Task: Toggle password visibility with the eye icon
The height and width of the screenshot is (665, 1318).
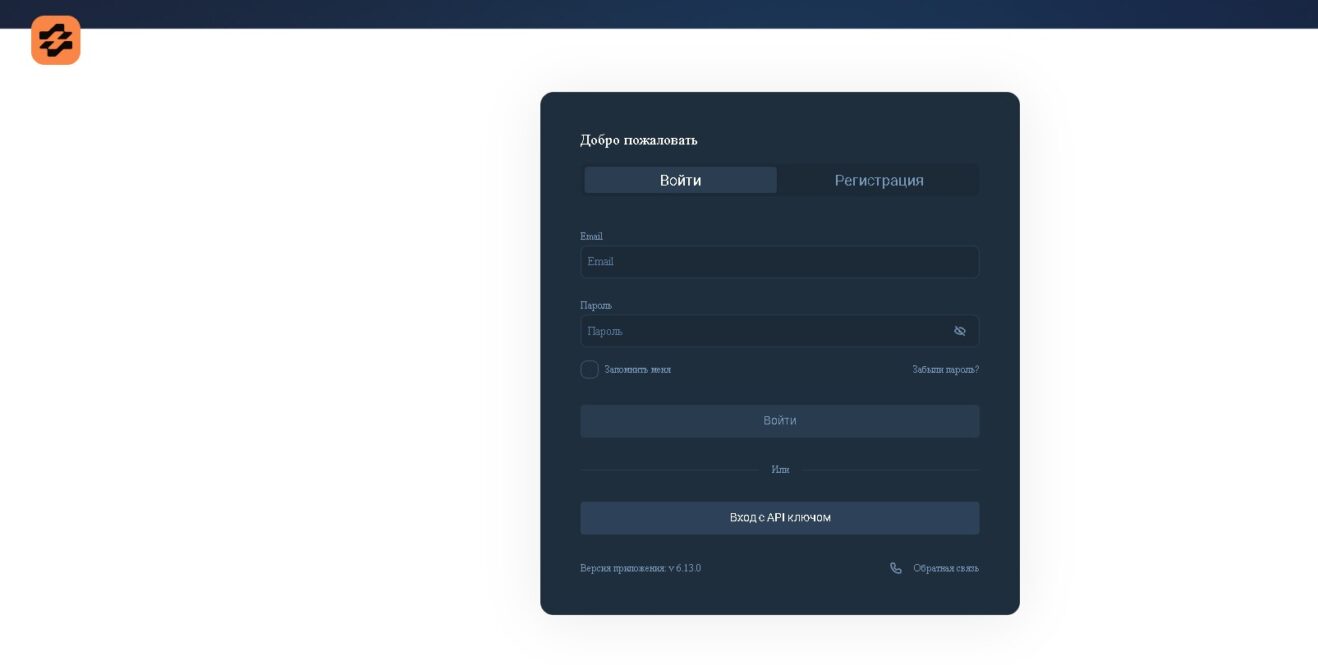Action: pyautogui.click(x=959, y=331)
